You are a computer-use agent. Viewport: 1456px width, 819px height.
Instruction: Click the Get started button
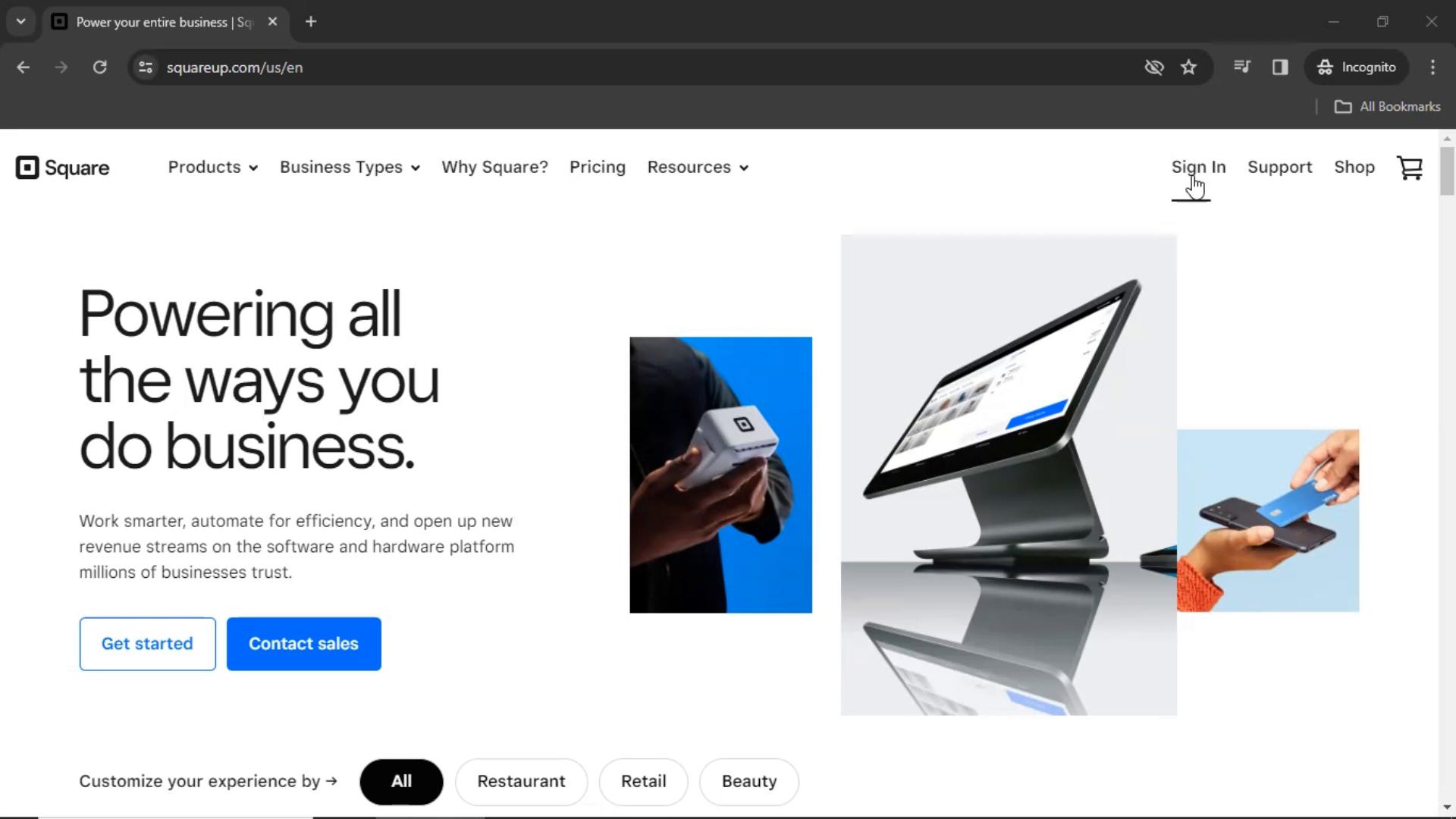pyautogui.click(x=147, y=643)
